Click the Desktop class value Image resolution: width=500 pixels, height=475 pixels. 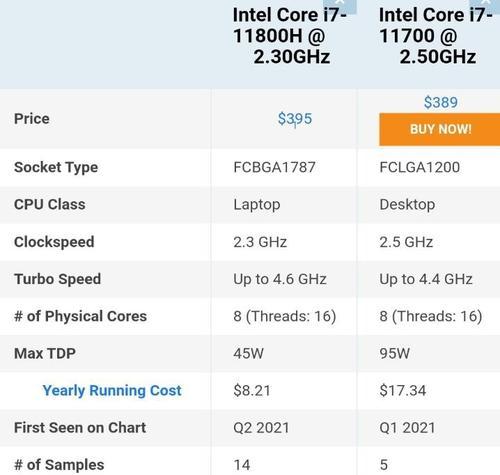pyautogui.click(x=407, y=205)
